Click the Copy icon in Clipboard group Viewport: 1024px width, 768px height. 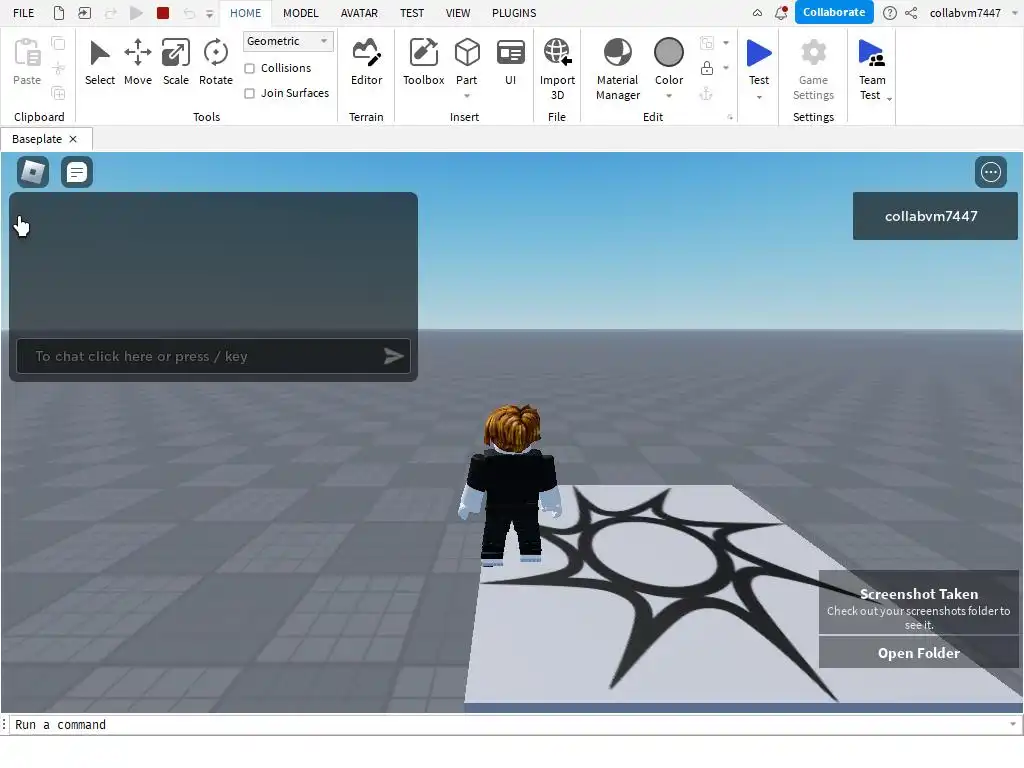[x=58, y=44]
